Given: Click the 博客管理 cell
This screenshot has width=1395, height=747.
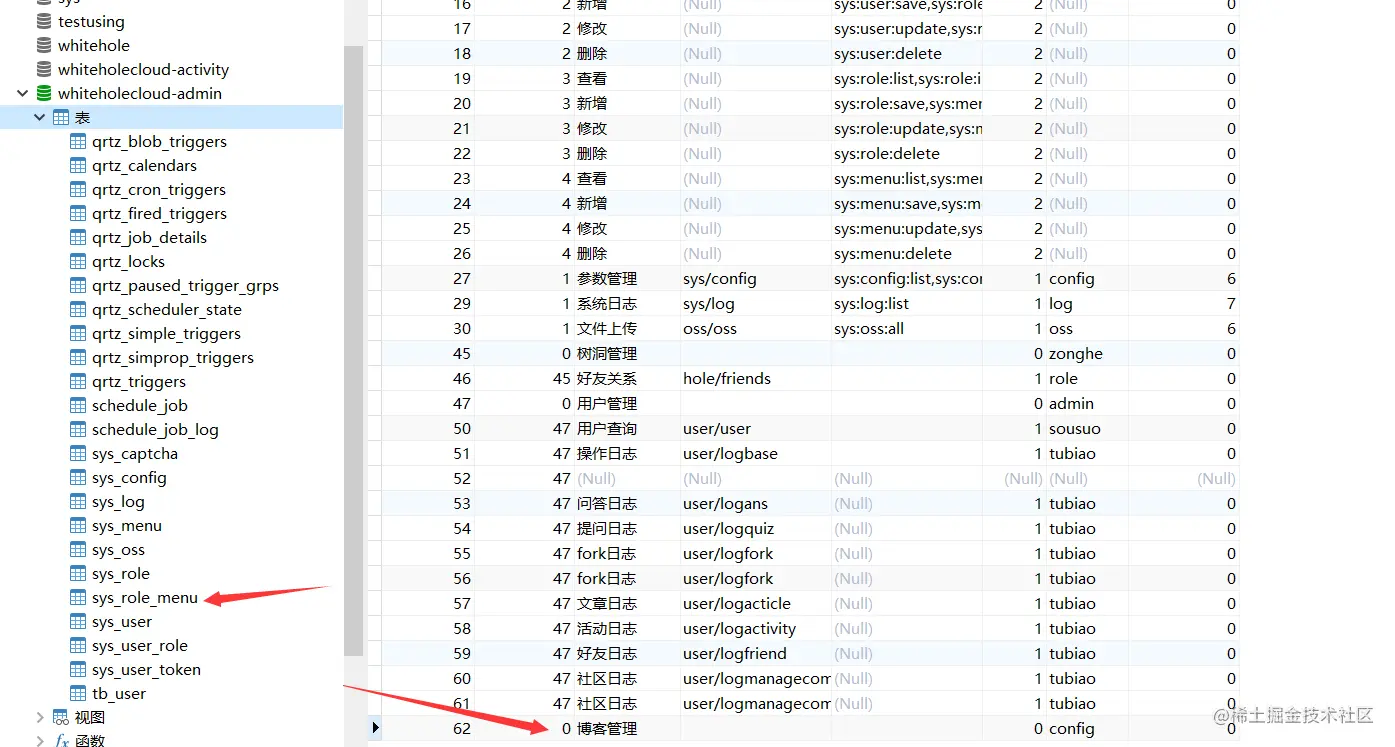Looking at the screenshot, I should coord(607,729).
